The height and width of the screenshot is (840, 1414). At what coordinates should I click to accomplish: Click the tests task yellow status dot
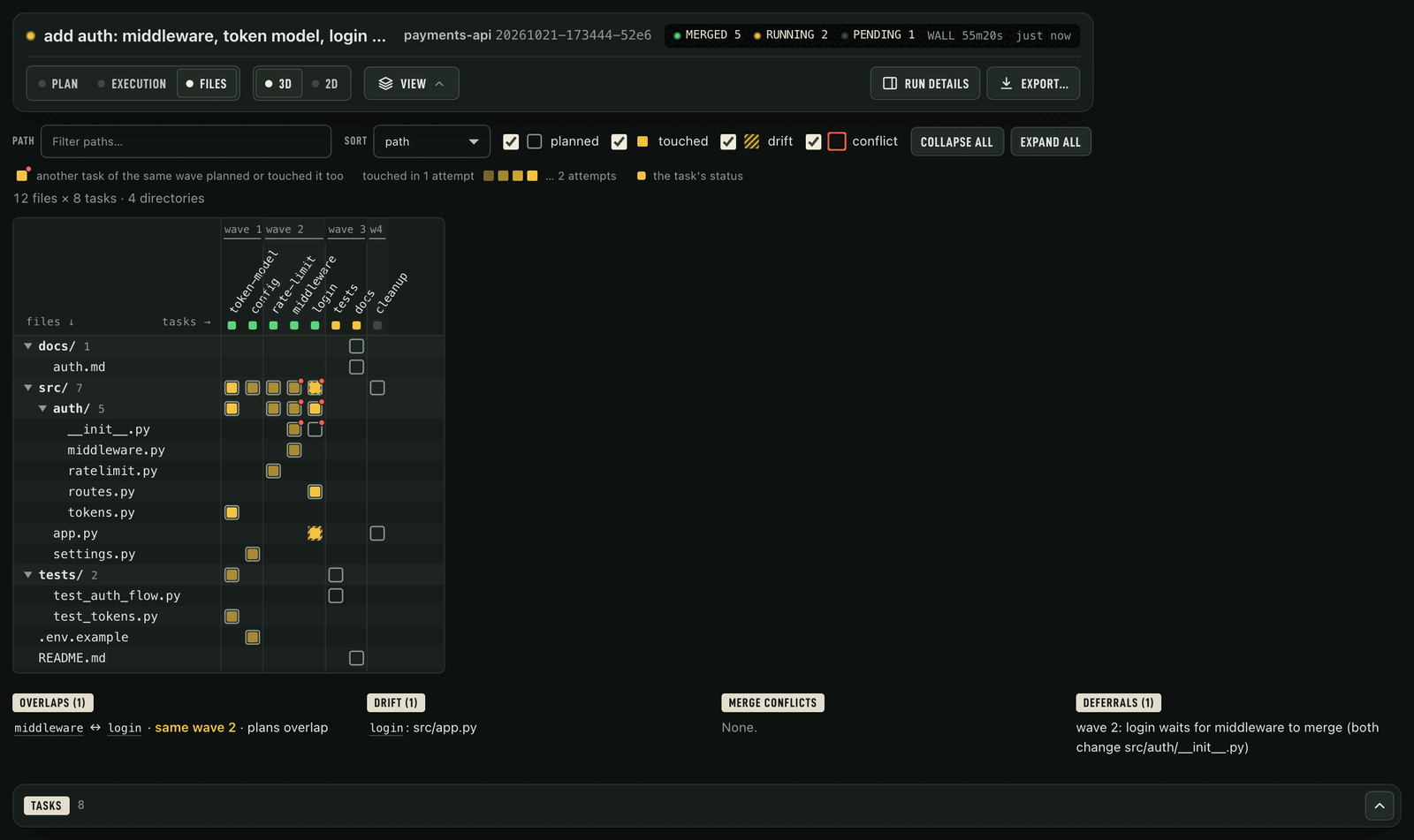click(336, 326)
